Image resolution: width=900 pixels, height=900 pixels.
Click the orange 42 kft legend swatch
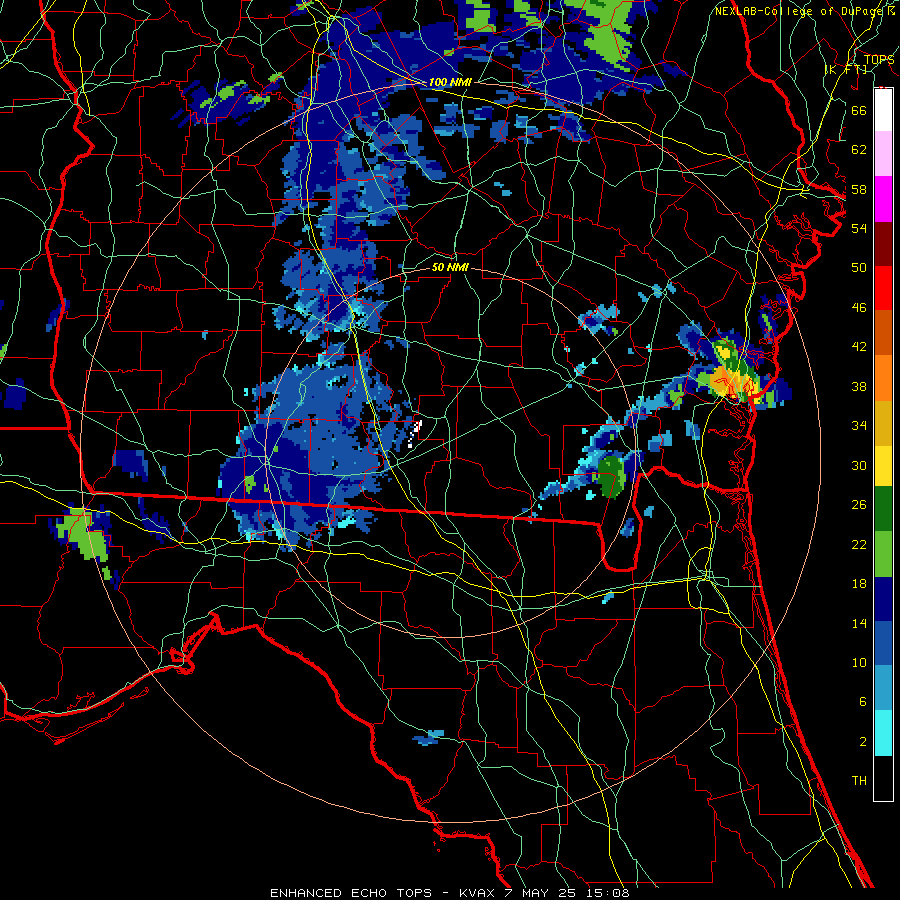click(883, 377)
